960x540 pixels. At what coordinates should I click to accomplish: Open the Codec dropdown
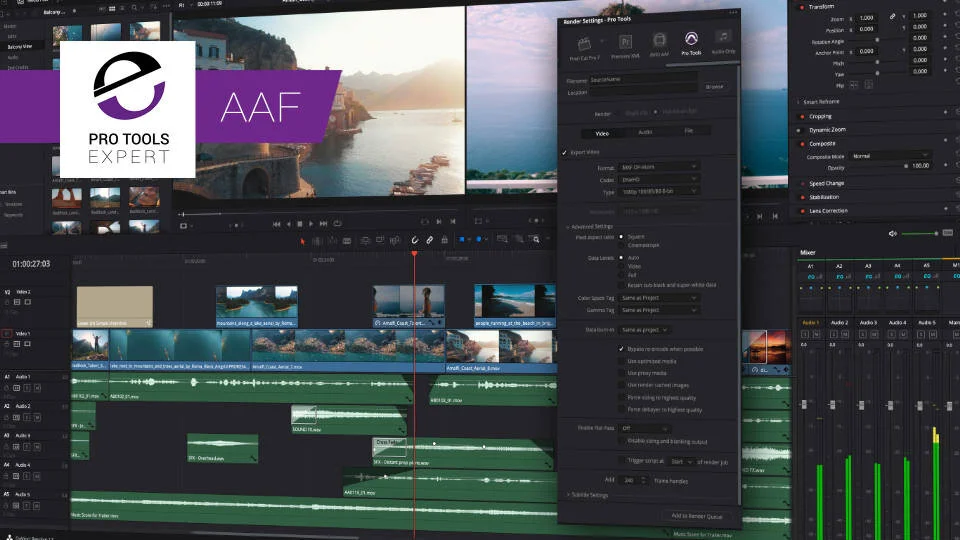tap(658, 179)
